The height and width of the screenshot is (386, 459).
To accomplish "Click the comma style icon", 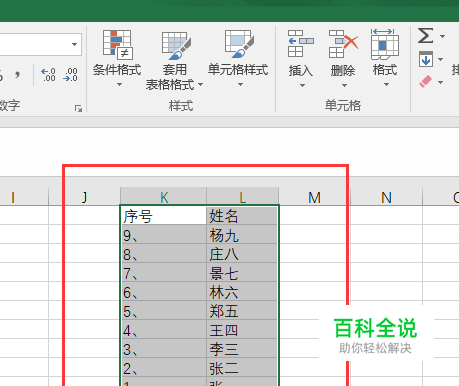I will tap(18, 74).
